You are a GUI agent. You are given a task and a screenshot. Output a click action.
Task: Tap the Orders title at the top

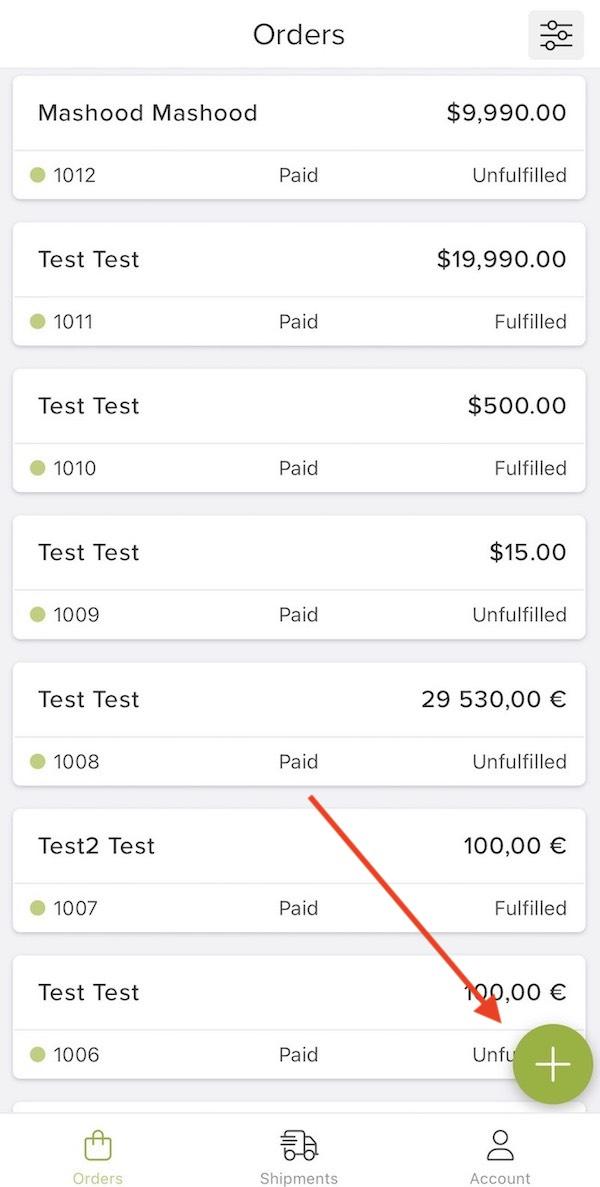[x=298, y=34]
